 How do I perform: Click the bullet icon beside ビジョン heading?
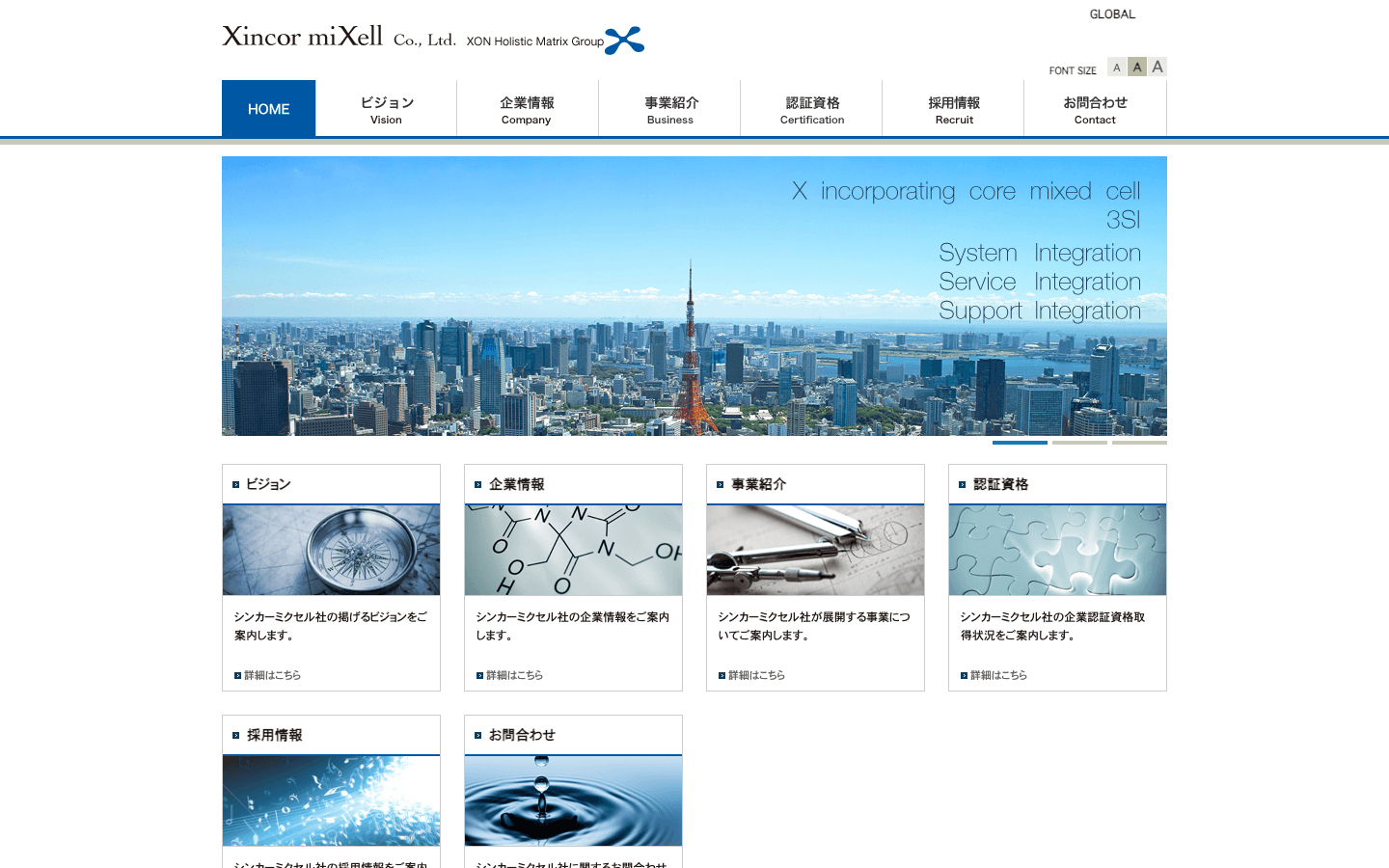235,484
